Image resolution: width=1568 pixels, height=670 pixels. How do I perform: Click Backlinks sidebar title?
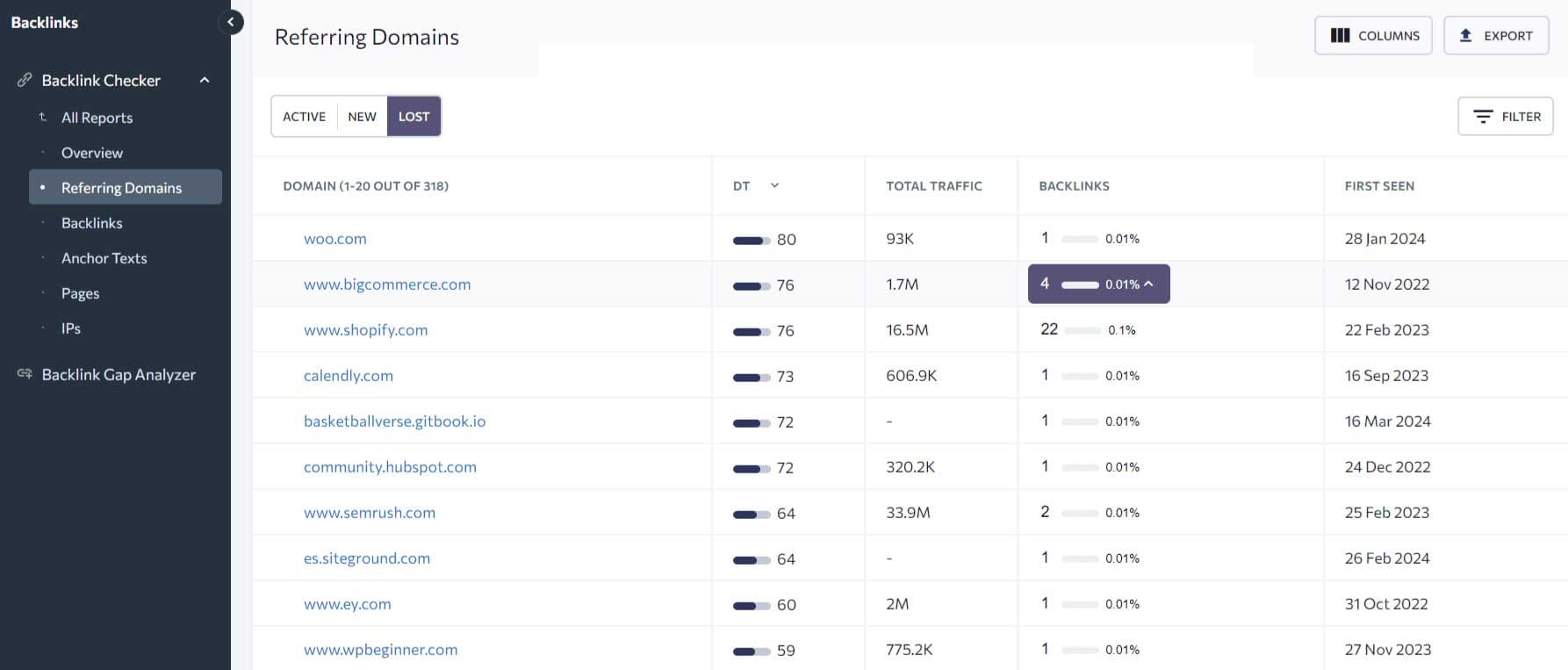(x=45, y=23)
